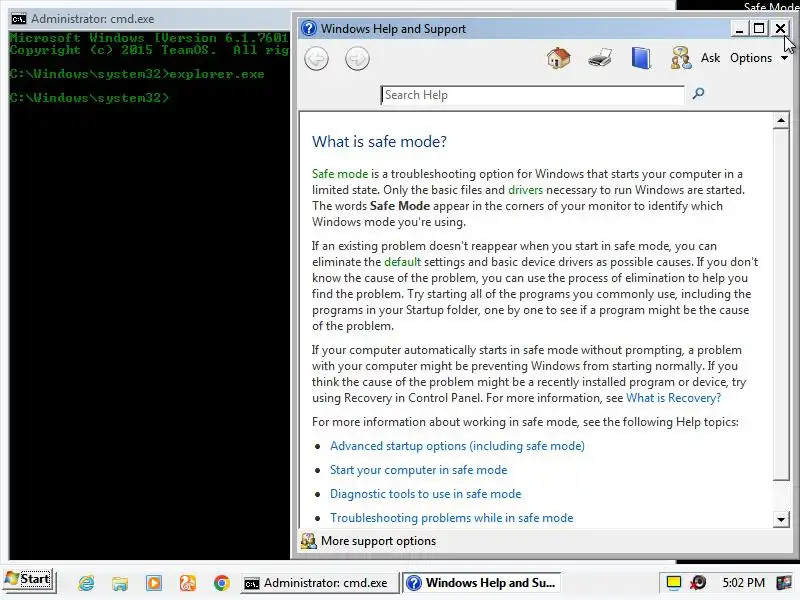Print this help topic via printer icon

(x=600, y=58)
